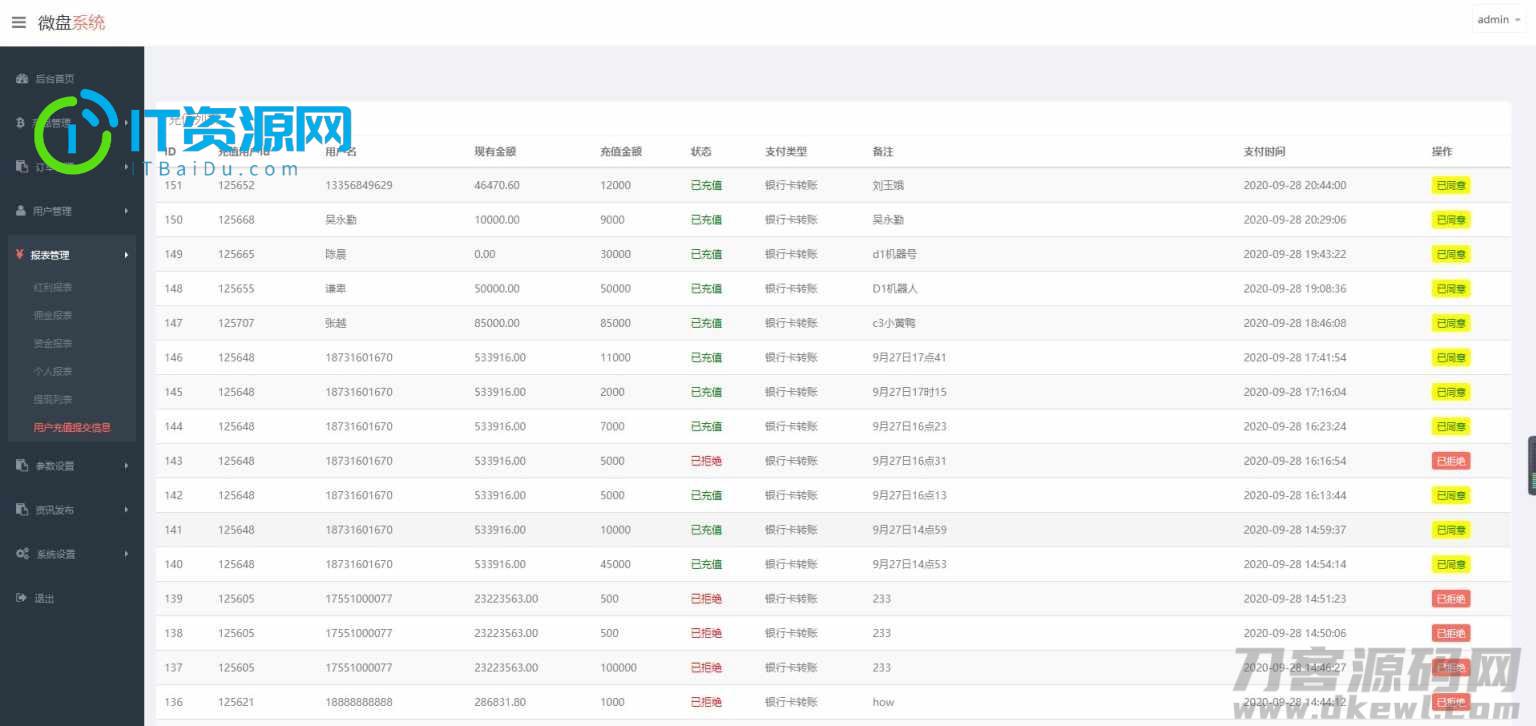Open 个人报表 report
The width and height of the screenshot is (1536, 726).
point(53,371)
